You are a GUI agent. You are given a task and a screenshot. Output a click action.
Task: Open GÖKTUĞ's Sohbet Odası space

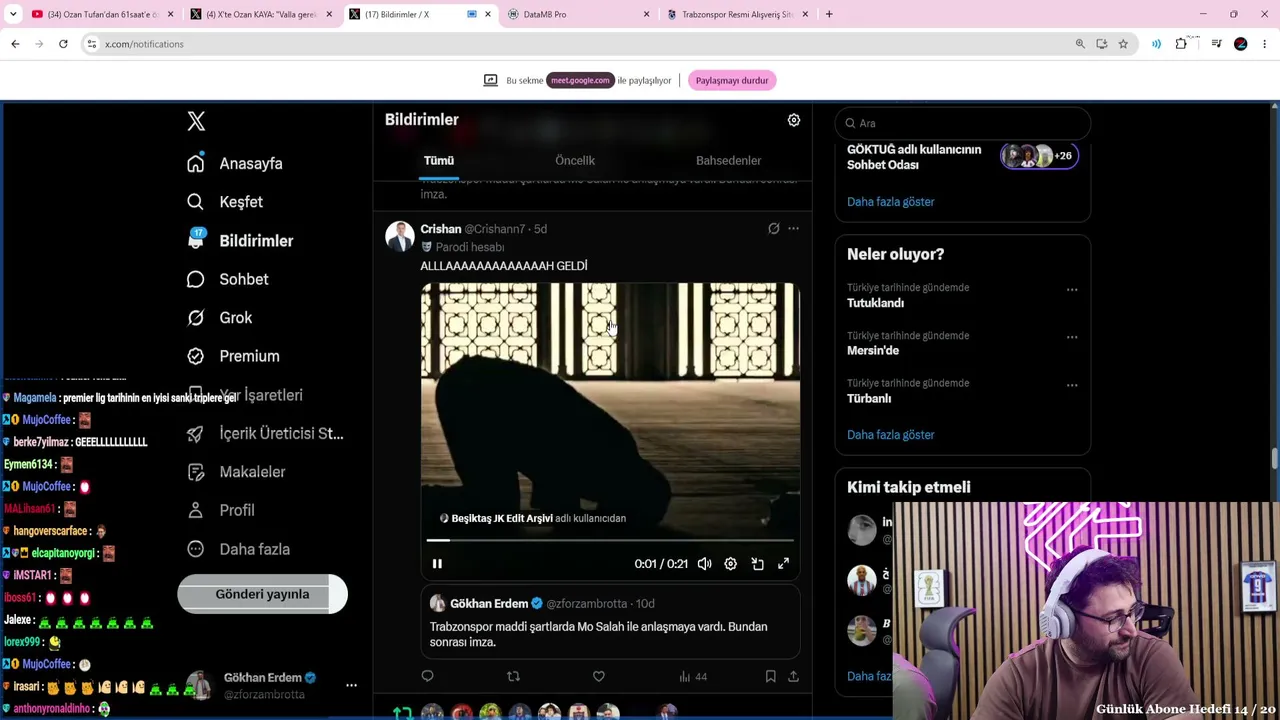(962, 157)
